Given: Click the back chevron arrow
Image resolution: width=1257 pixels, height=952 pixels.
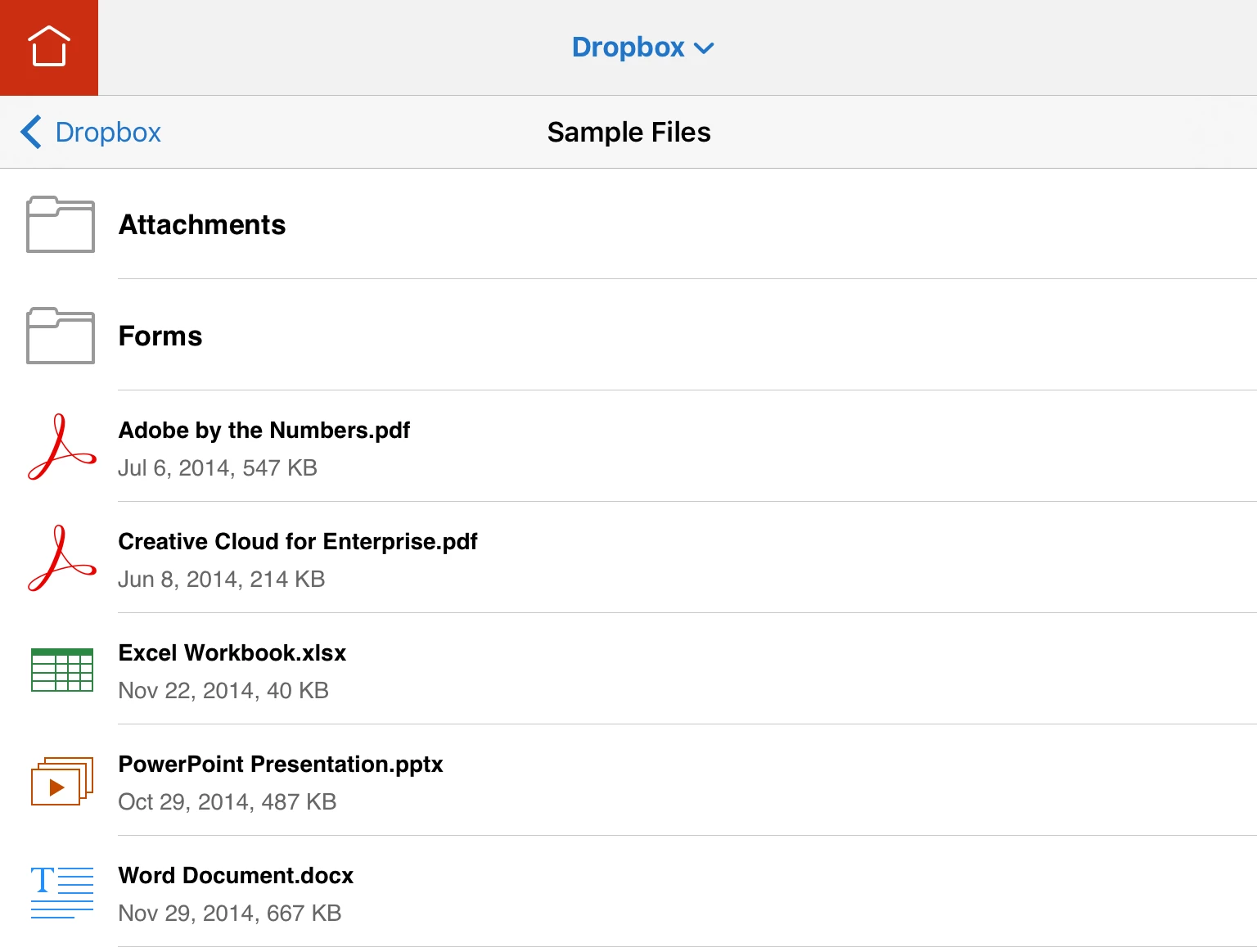Looking at the screenshot, I should [31, 132].
